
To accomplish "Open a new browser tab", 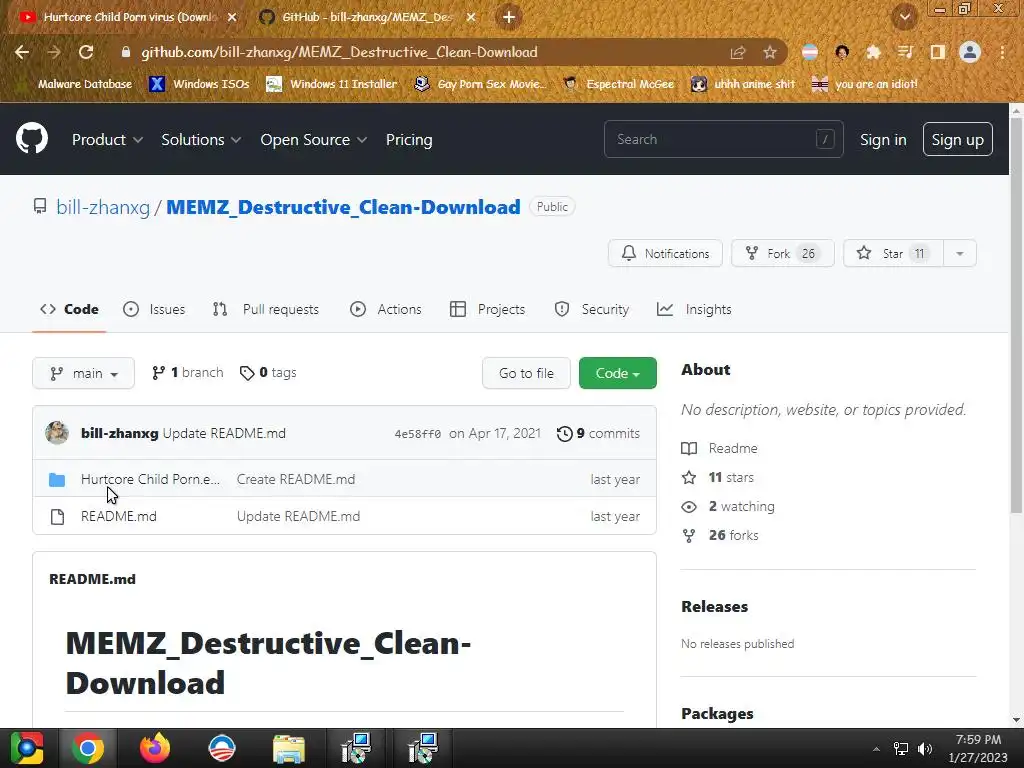I will (x=509, y=17).
